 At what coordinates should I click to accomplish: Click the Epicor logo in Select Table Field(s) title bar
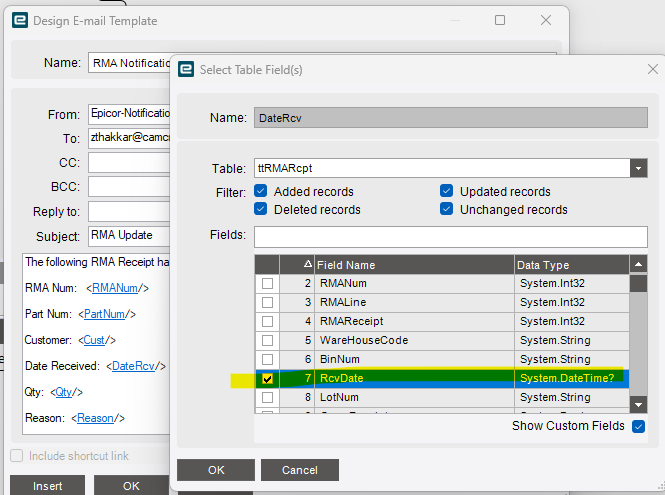tap(186, 69)
